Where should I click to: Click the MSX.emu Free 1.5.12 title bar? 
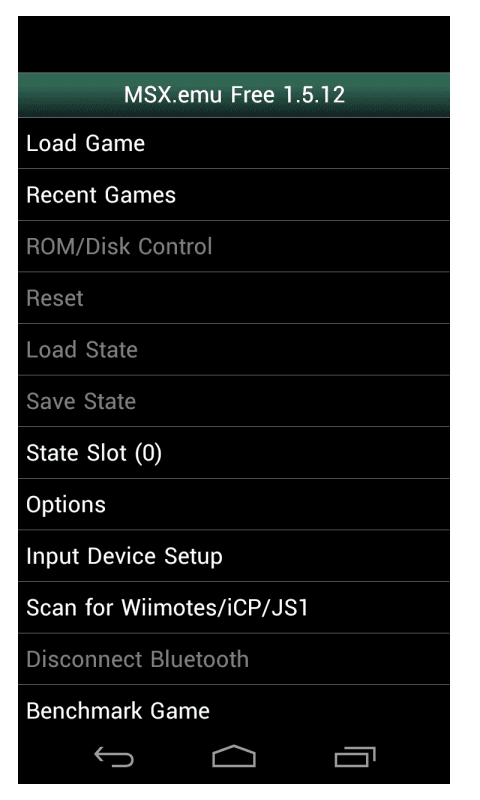pyautogui.click(x=234, y=95)
